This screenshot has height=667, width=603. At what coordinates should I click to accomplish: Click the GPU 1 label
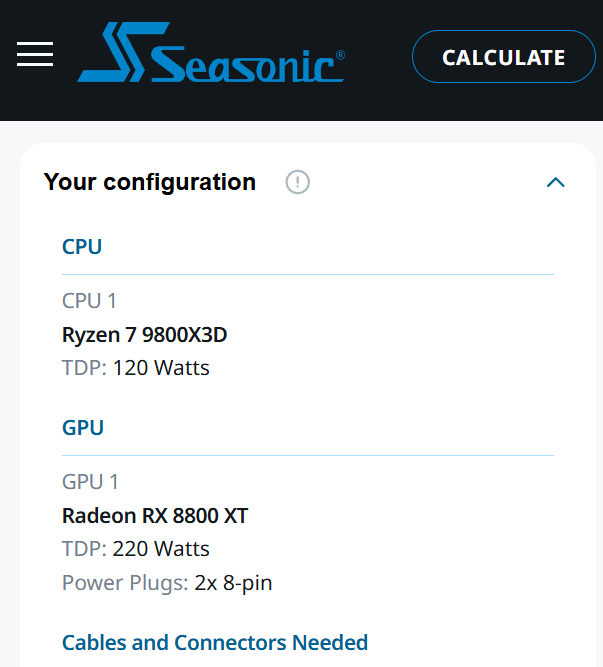point(90,482)
